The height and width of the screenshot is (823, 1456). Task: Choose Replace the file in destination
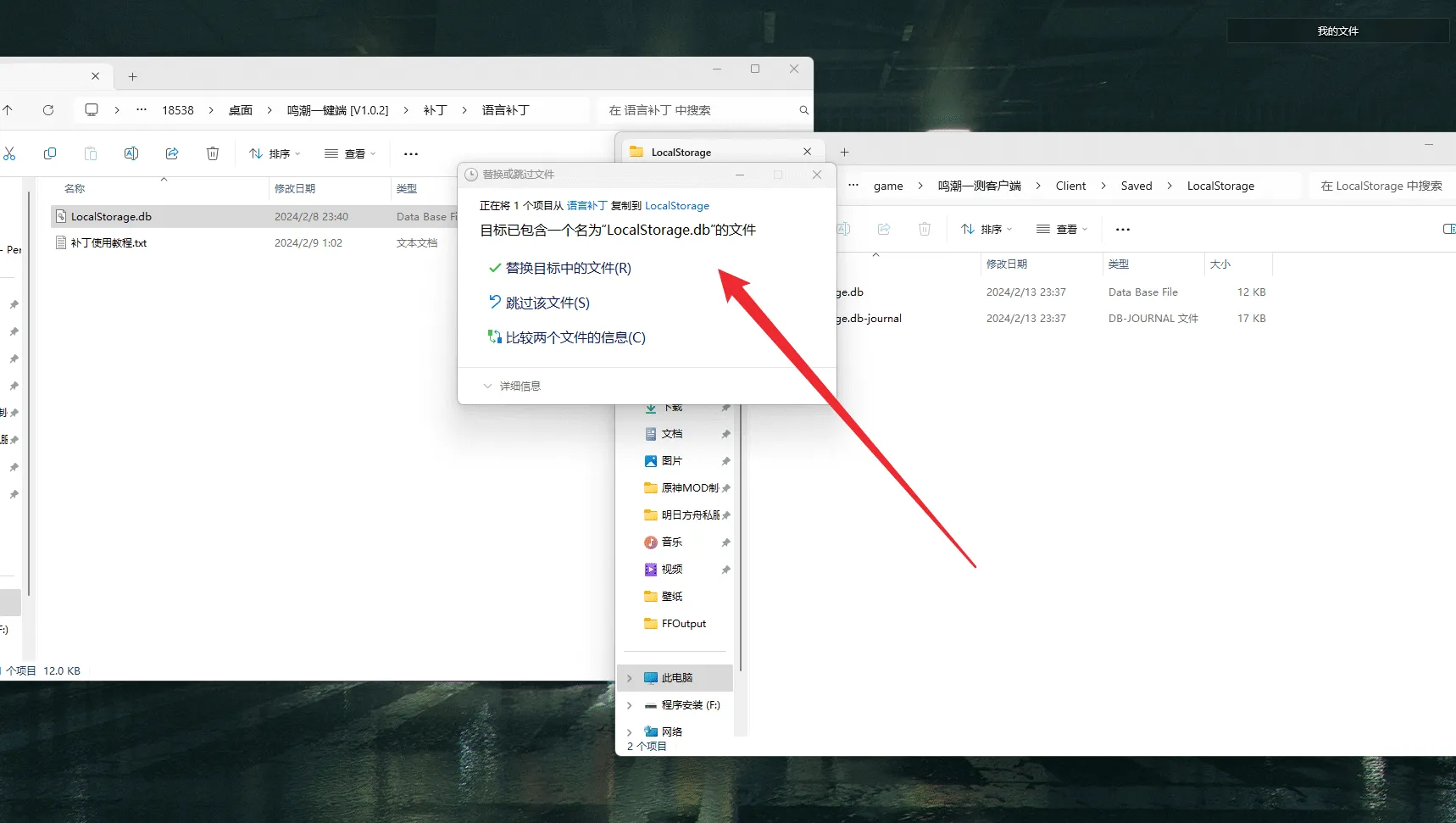560,268
